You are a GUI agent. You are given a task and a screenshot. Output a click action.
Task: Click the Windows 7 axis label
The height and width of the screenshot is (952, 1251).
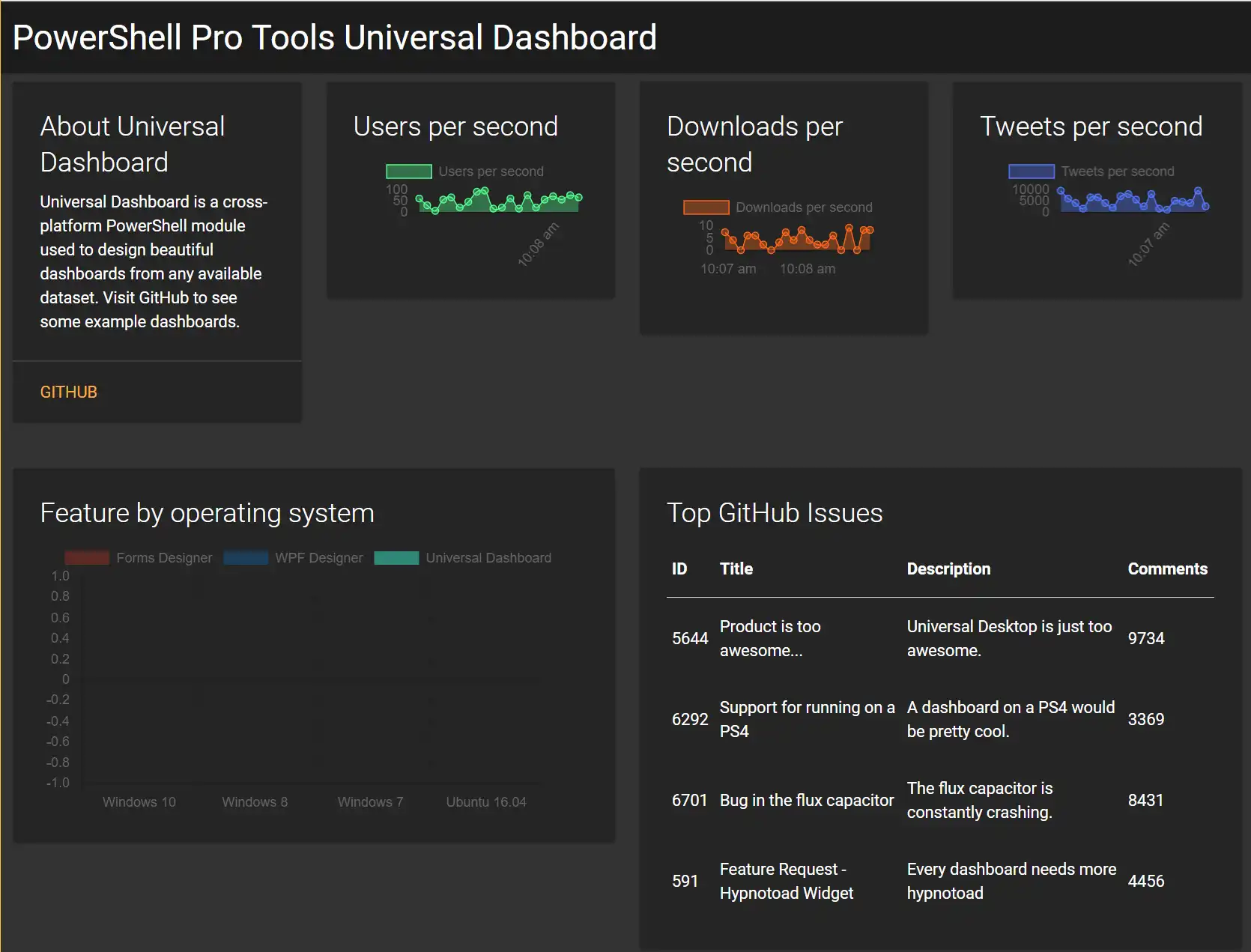[370, 802]
